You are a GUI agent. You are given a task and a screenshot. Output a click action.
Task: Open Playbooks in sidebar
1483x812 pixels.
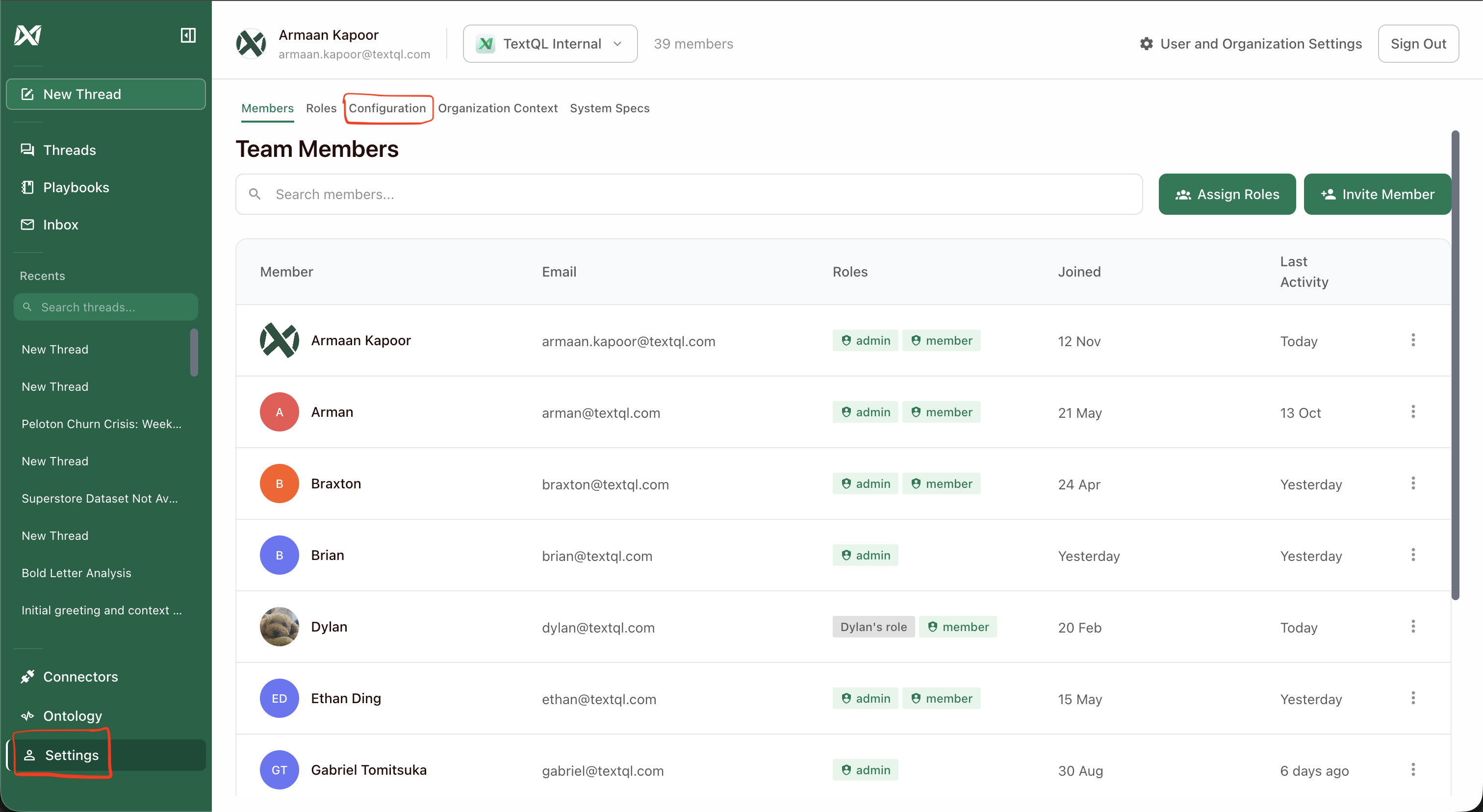[x=76, y=187]
